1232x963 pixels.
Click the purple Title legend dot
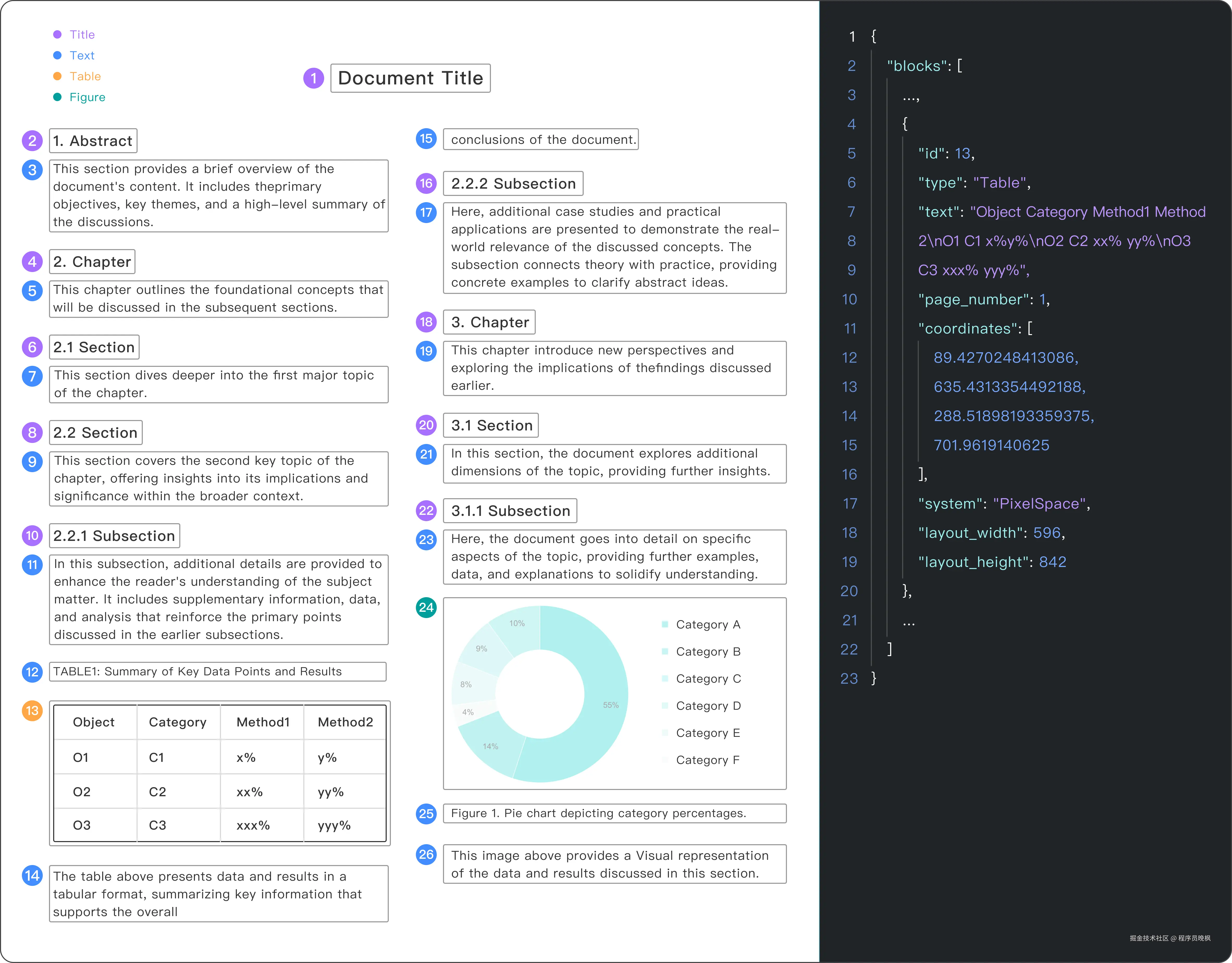point(57,34)
